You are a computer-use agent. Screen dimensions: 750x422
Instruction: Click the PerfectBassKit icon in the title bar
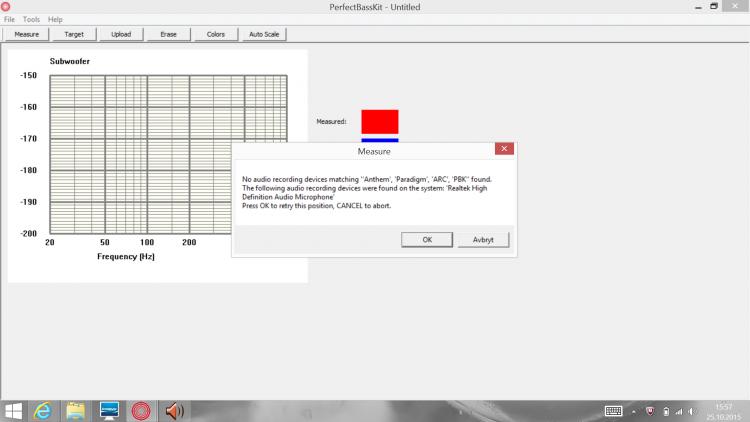(x=6, y=7)
